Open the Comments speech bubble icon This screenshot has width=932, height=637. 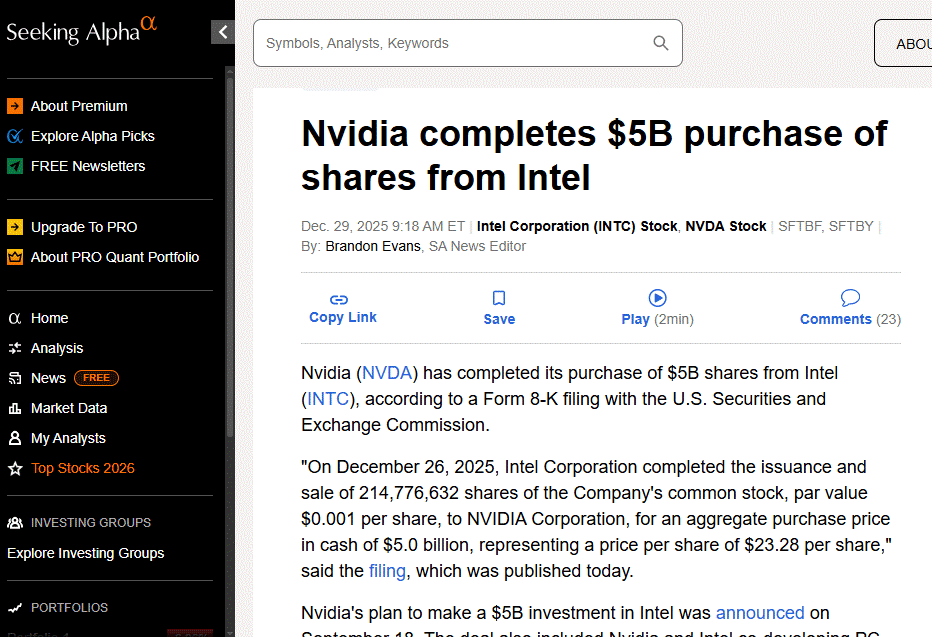pos(850,298)
